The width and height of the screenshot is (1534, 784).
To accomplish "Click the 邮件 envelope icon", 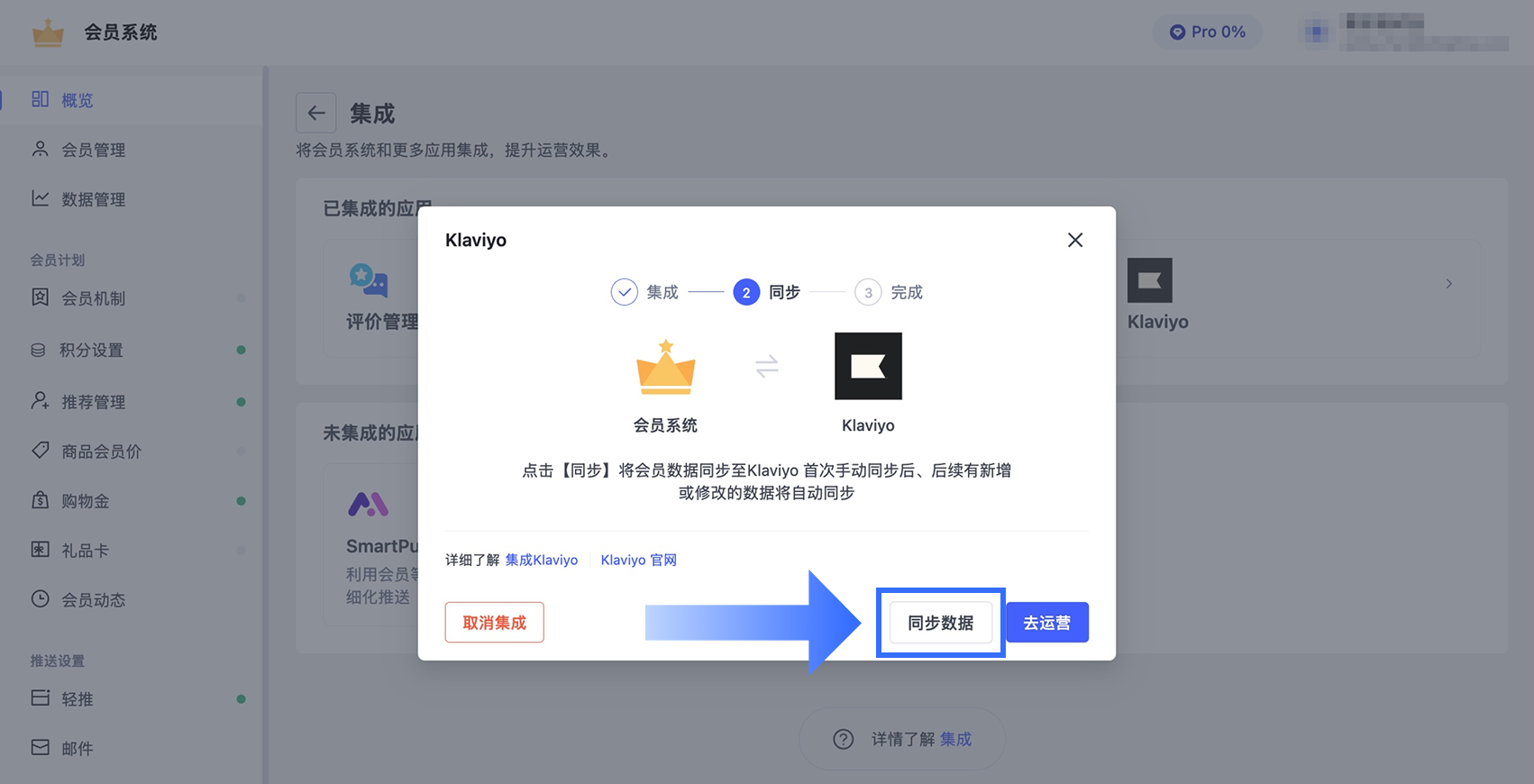I will tap(41, 748).
